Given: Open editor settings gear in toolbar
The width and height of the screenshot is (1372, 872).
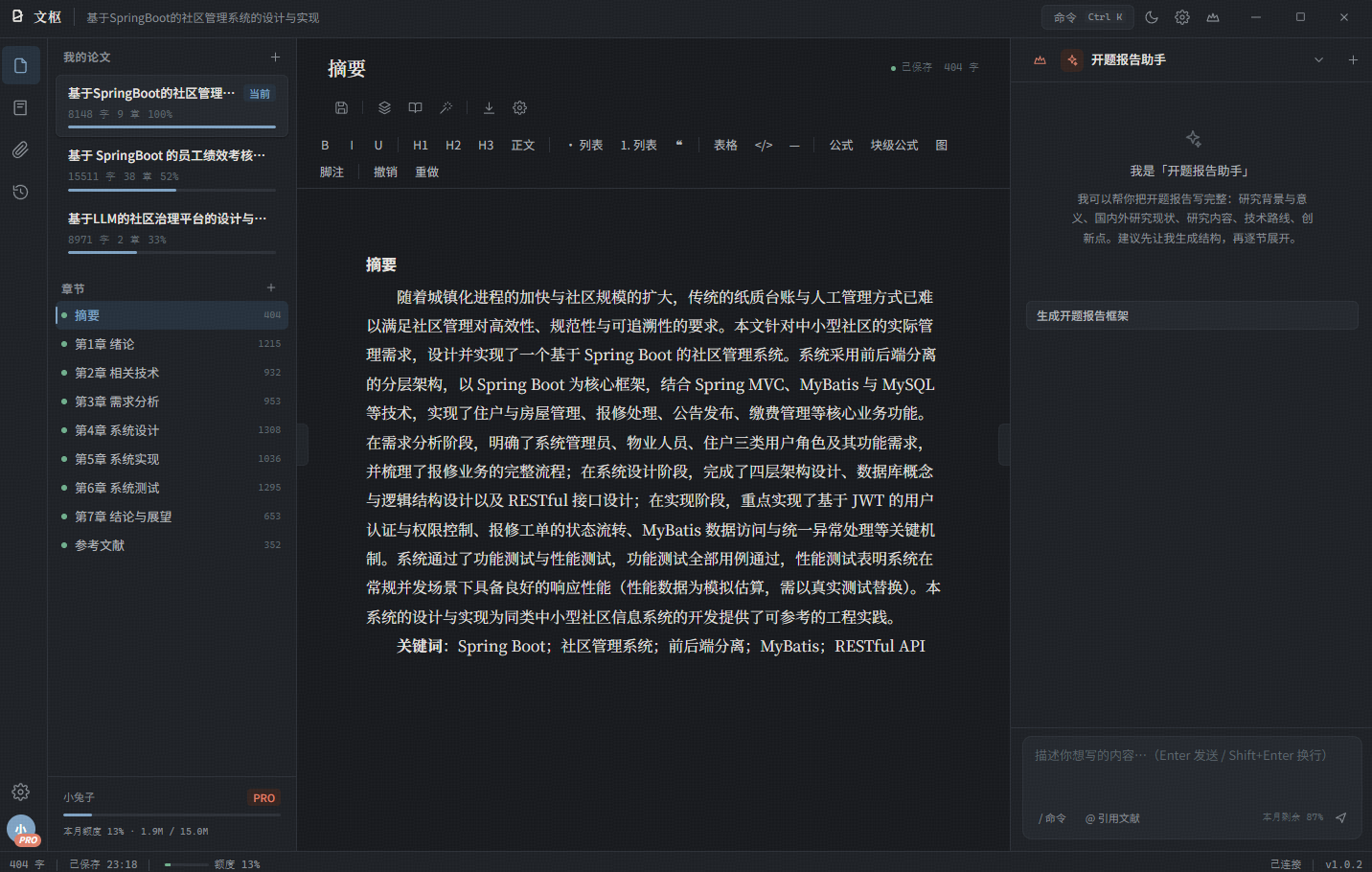Looking at the screenshot, I should tap(519, 107).
